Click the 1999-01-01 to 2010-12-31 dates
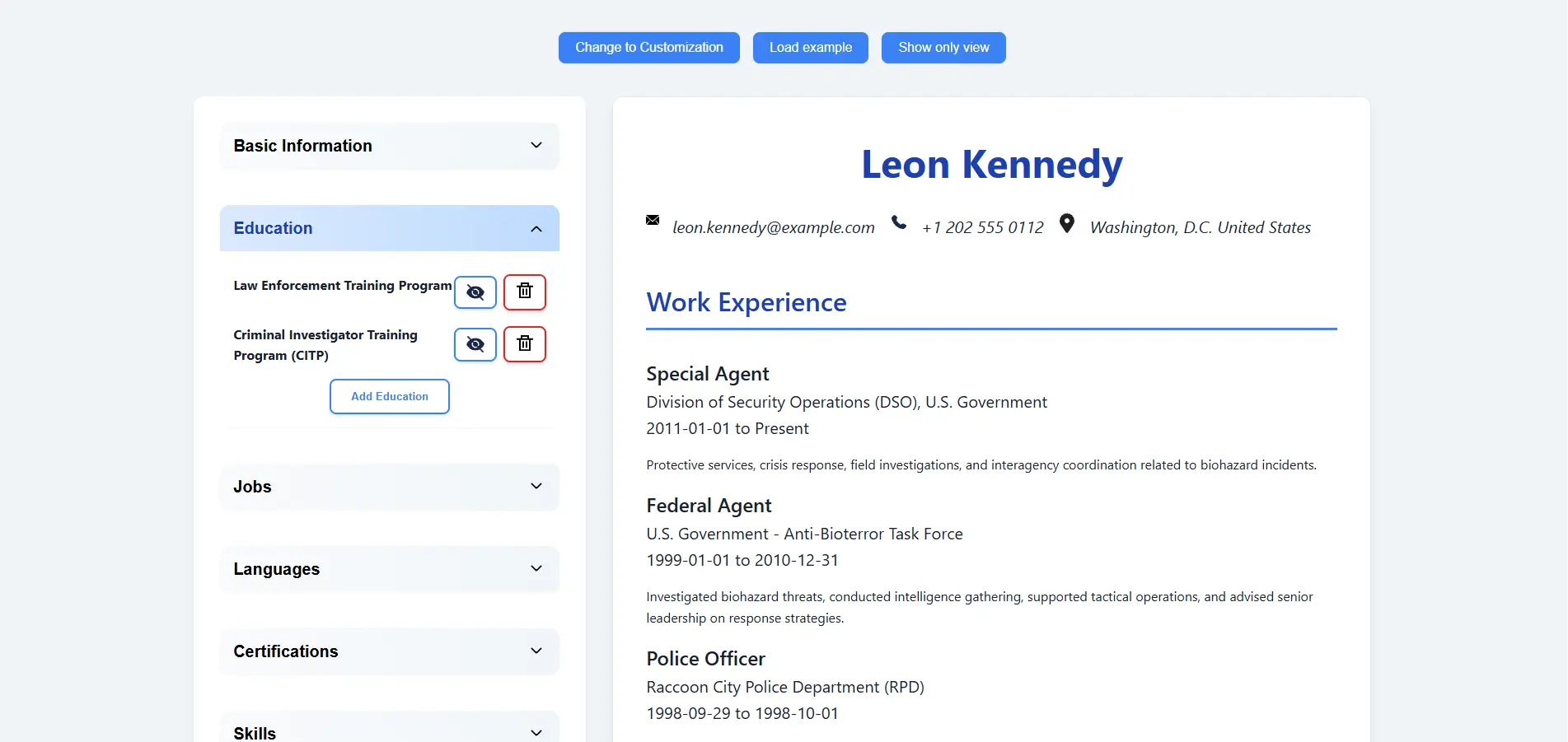The height and width of the screenshot is (742, 1568). point(742,561)
